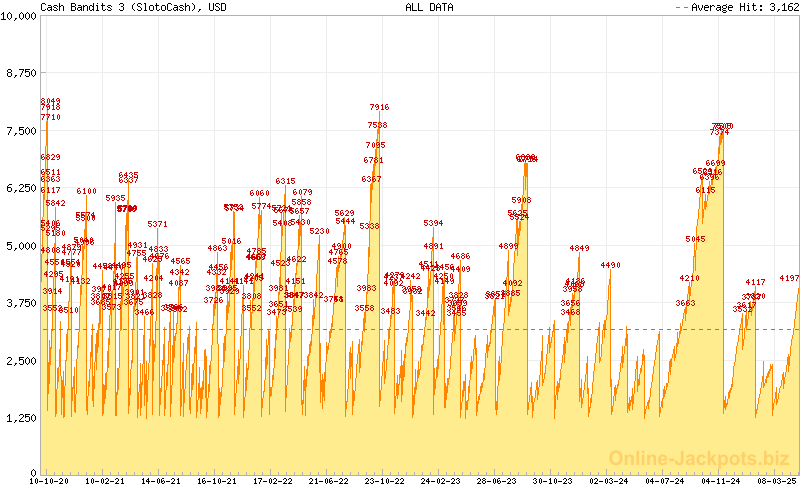Click the 7916 peak value label
The image size is (800, 490).
379,107
